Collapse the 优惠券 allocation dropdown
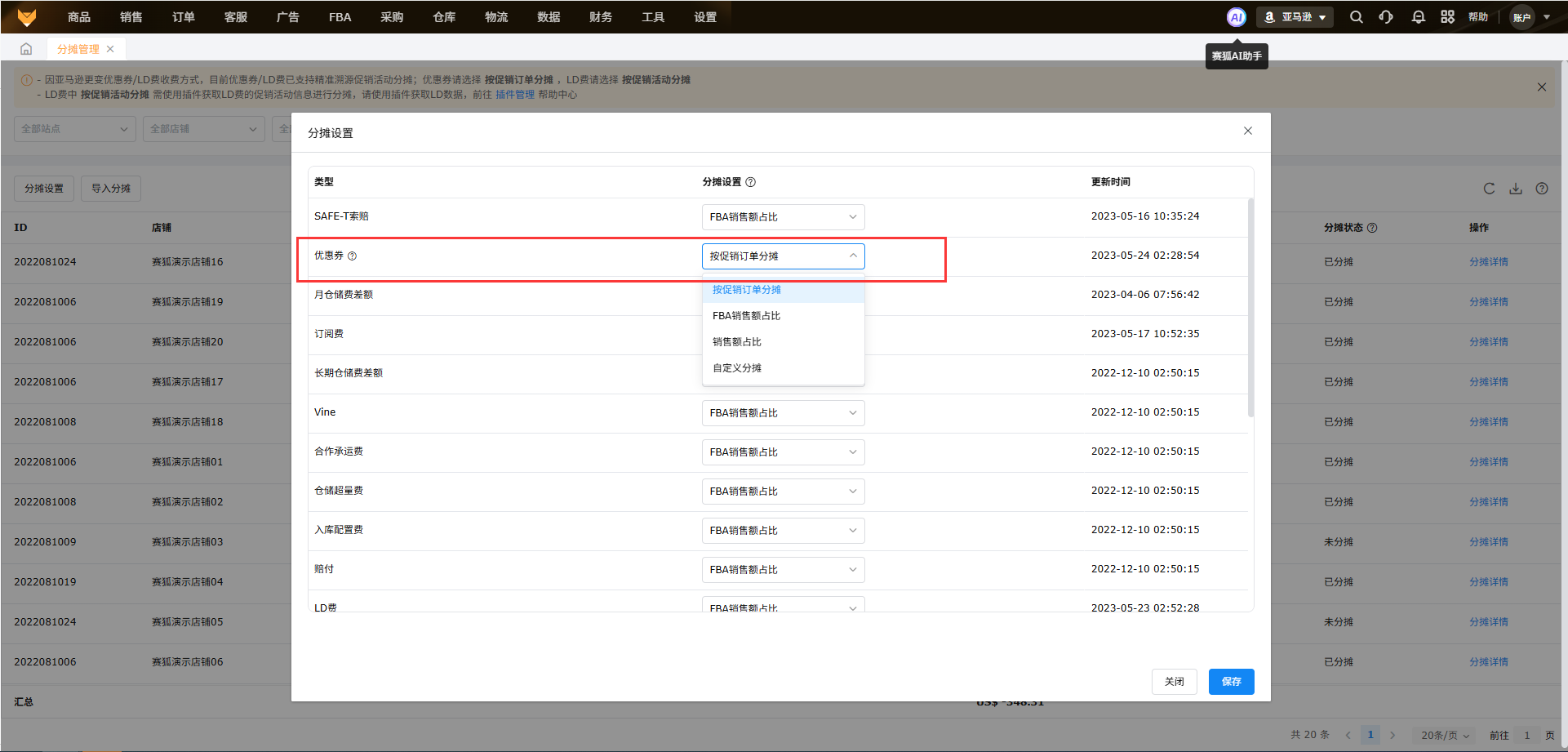 [x=783, y=256]
